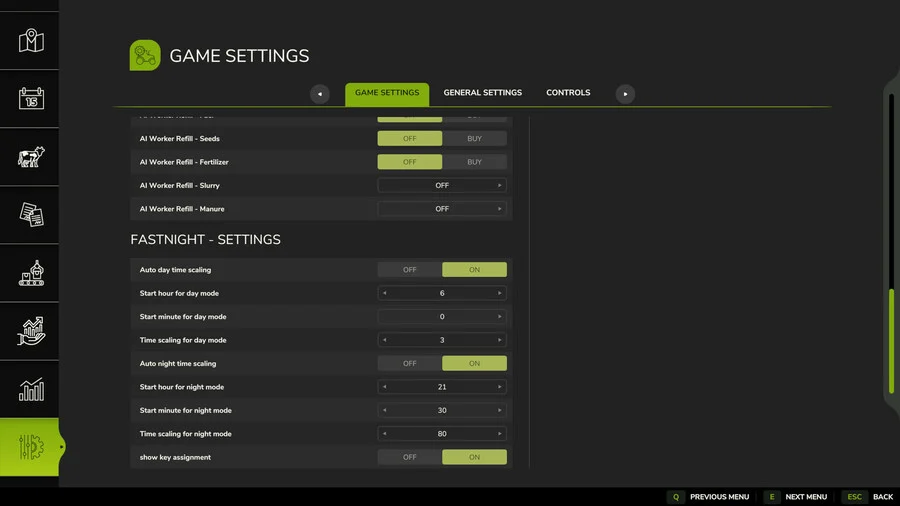This screenshot has width=900, height=506.
Task: Open the map icon in sidebar
Action: (x=32, y=41)
